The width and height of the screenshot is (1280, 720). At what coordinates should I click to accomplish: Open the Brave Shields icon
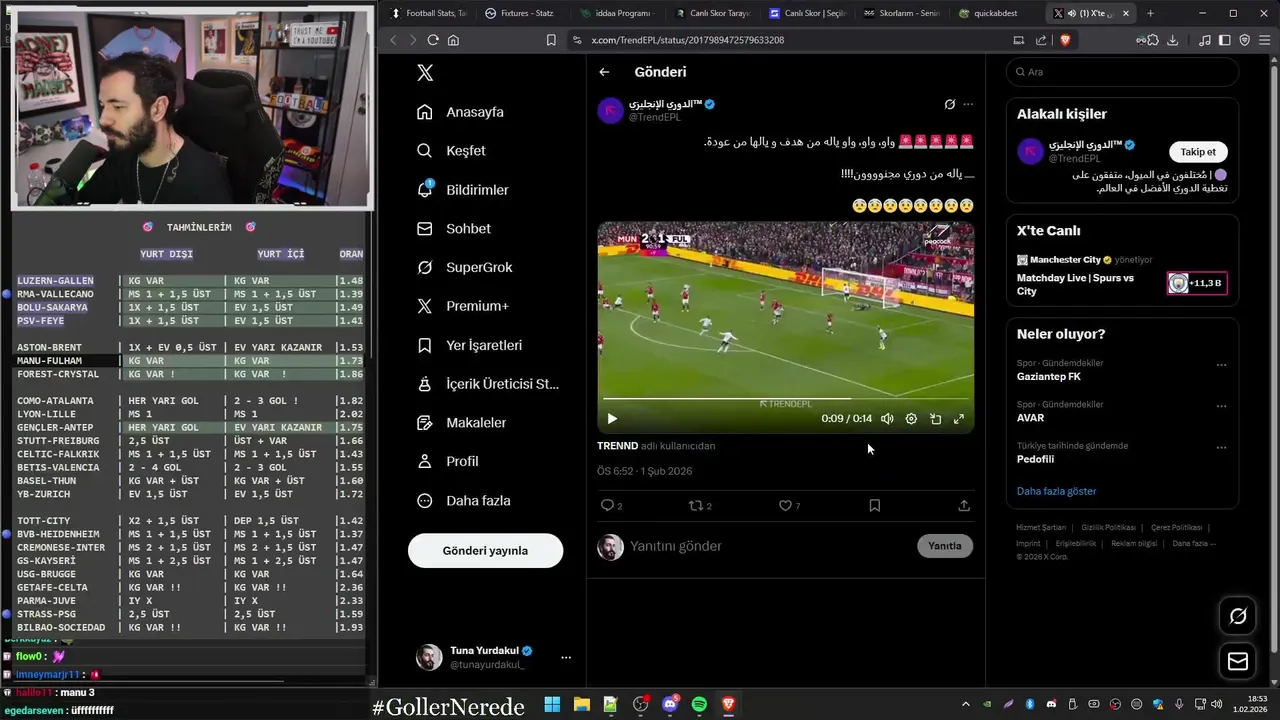click(x=1065, y=40)
